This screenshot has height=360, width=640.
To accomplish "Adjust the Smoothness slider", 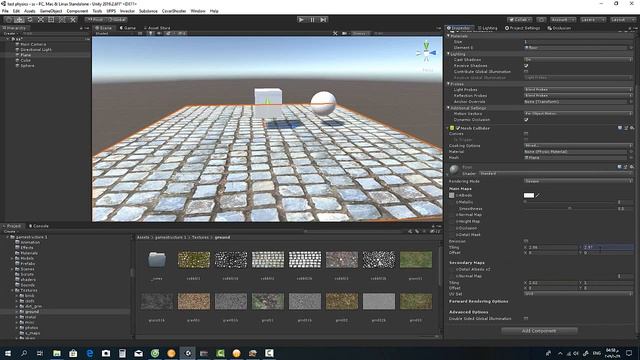I will pyautogui.click(x=570, y=209).
